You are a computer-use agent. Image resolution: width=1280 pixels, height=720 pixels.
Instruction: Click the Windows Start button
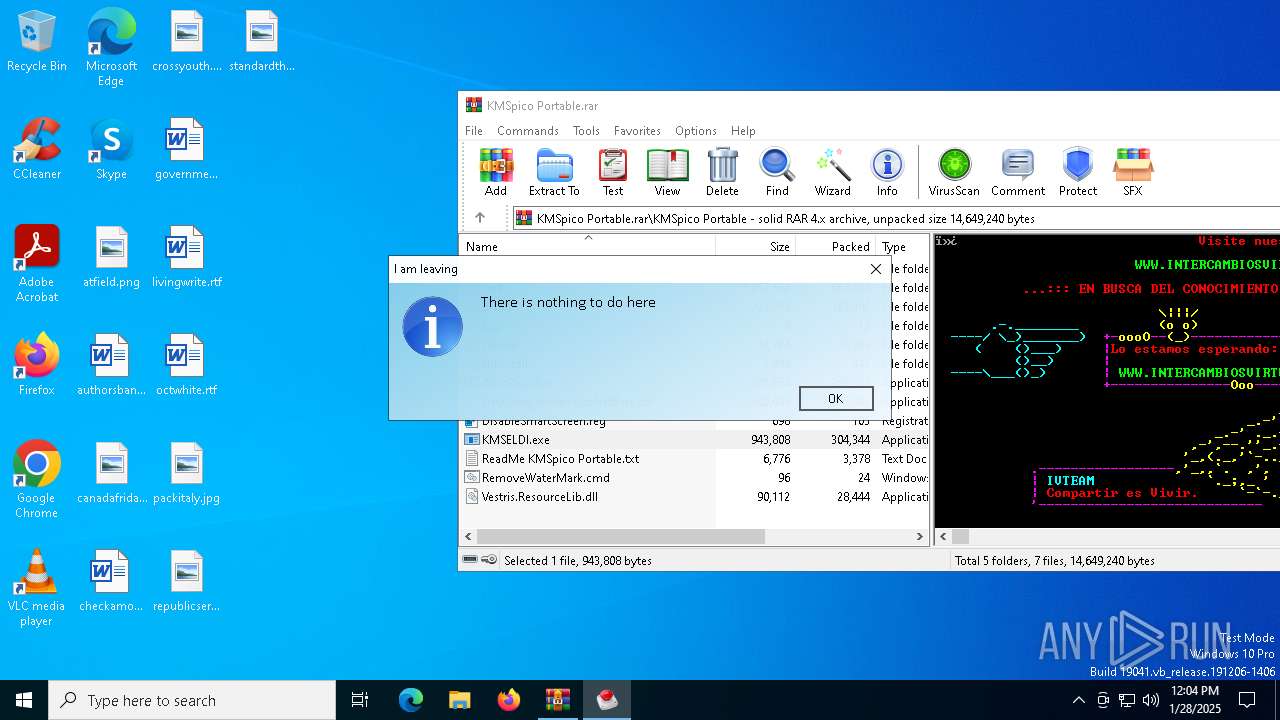[x=24, y=700]
